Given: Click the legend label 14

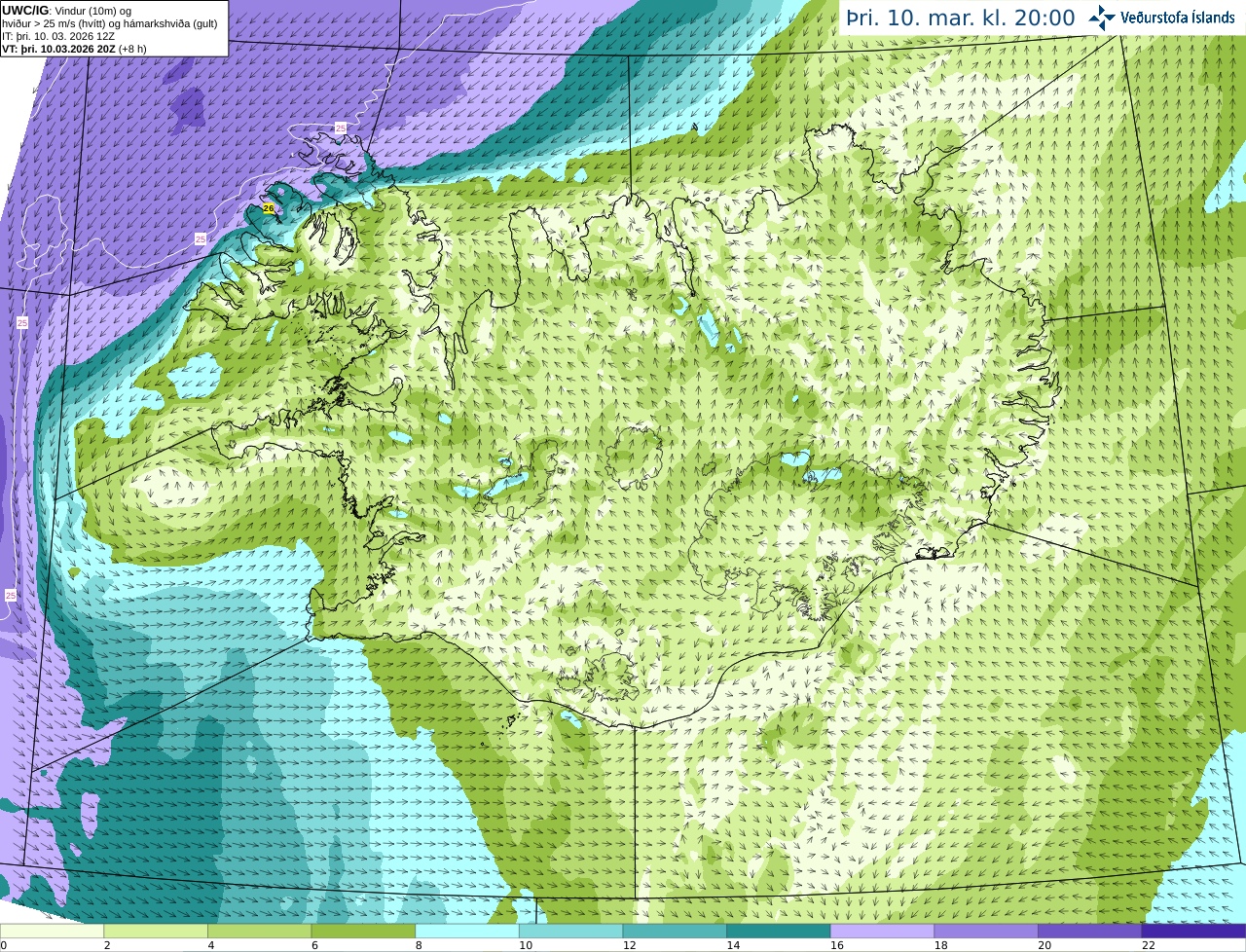Looking at the screenshot, I should tap(733, 945).
